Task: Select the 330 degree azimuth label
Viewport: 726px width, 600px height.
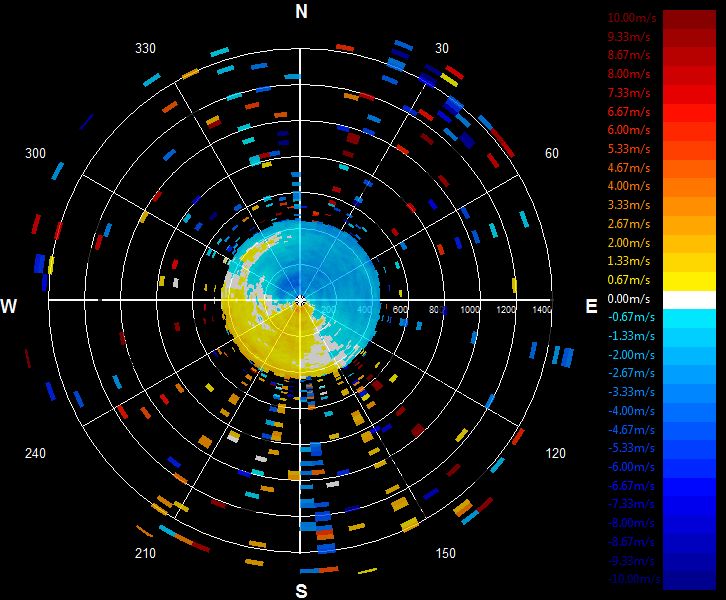Action: [x=145, y=48]
